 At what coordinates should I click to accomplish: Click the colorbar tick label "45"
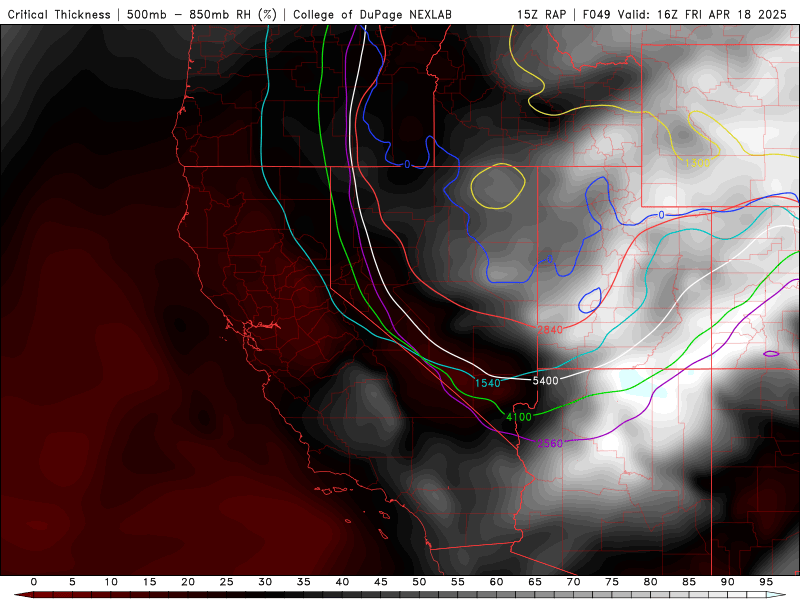[x=381, y=582]
